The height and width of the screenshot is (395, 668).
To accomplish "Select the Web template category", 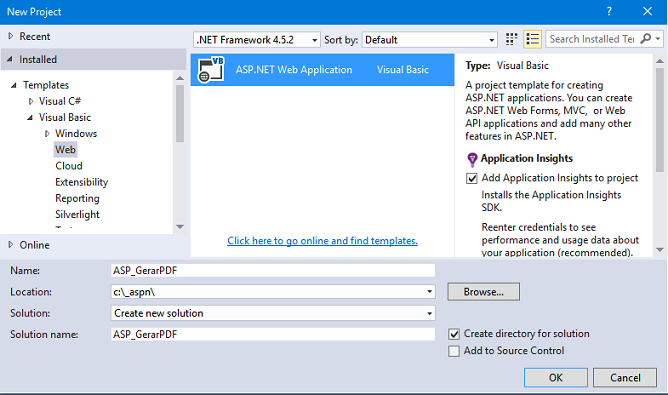I will (x=65, y=150).
